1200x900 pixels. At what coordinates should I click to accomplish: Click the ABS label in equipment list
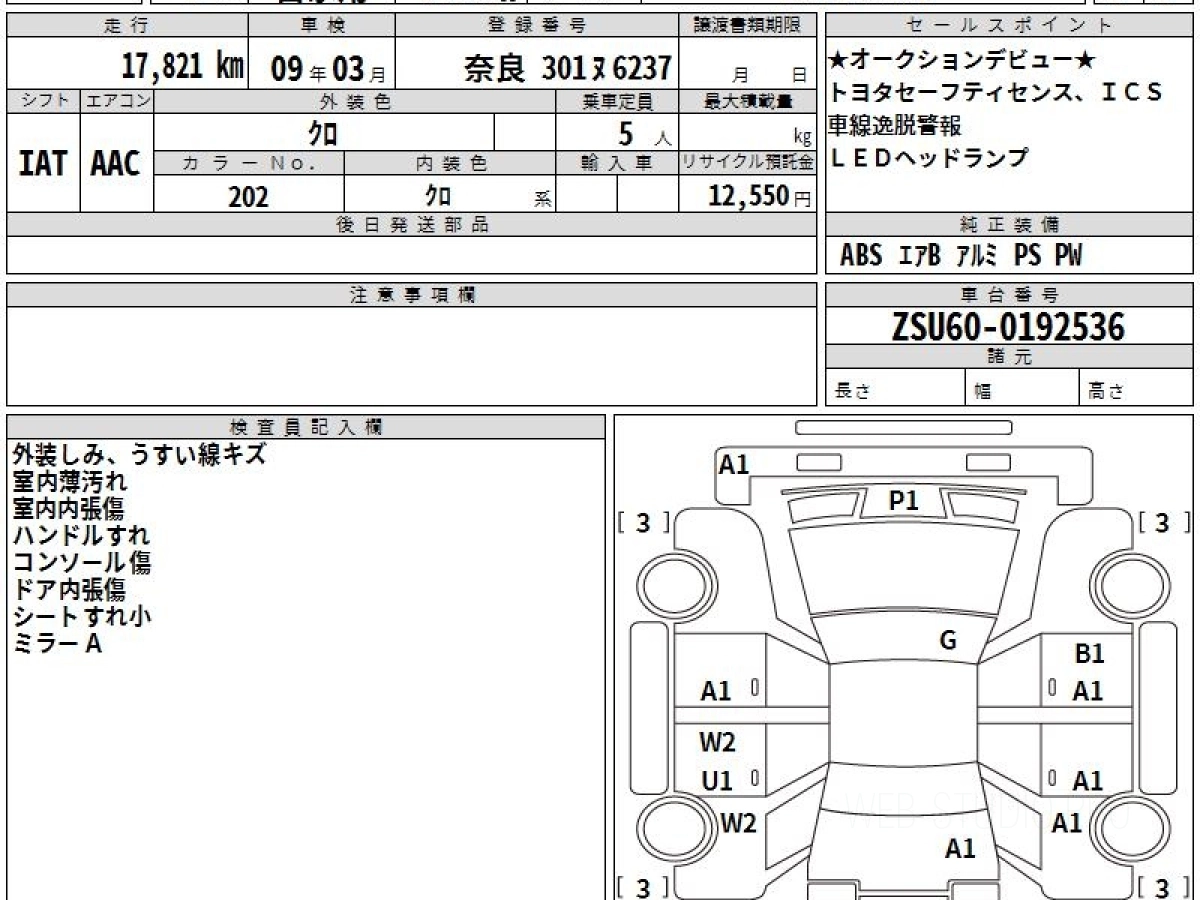pyautogui.click(x=860, y=256)
